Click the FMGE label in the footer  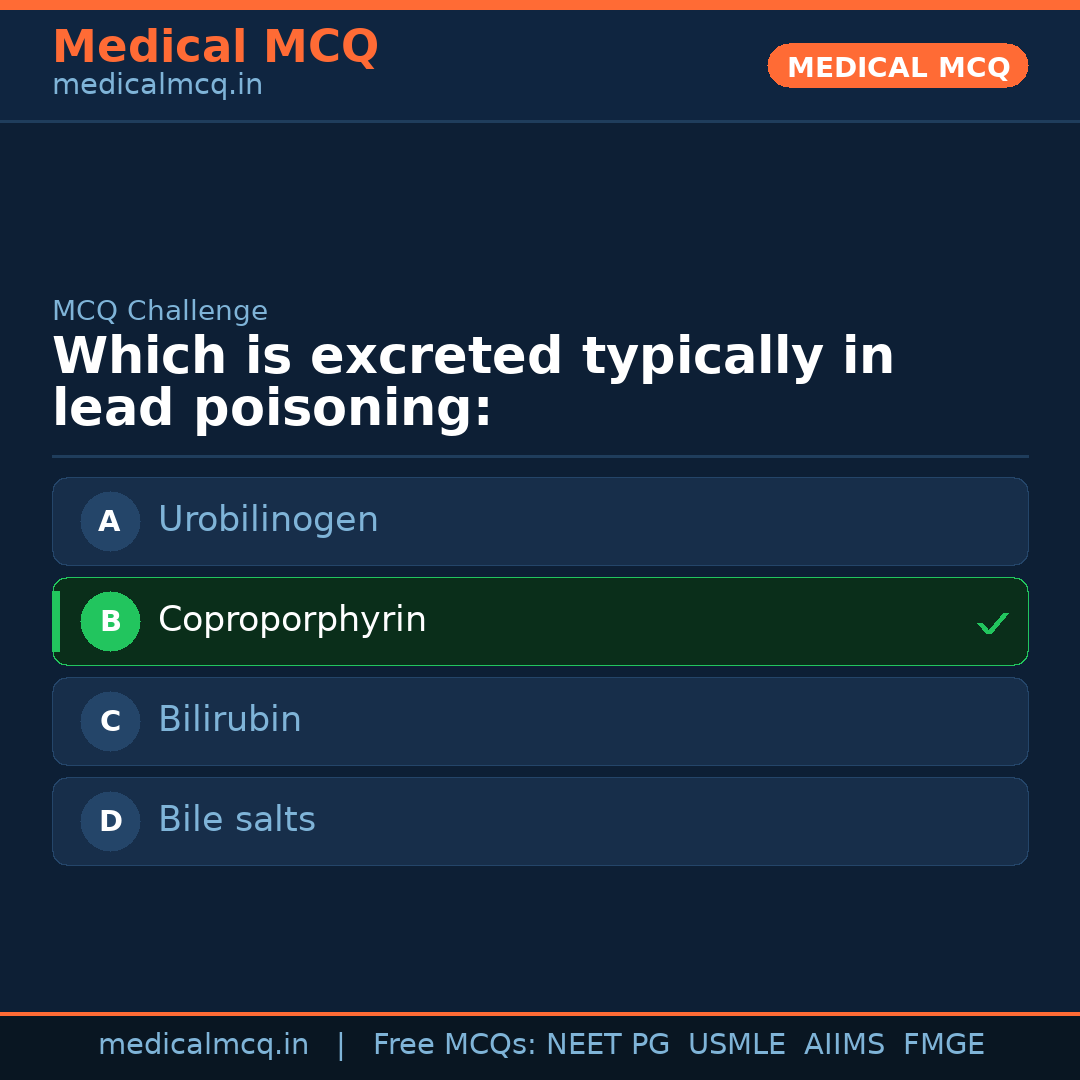(943, 1043)
